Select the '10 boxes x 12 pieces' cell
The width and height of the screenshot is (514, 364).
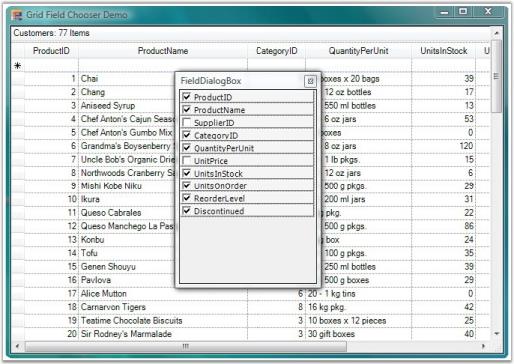coord(358,321)
